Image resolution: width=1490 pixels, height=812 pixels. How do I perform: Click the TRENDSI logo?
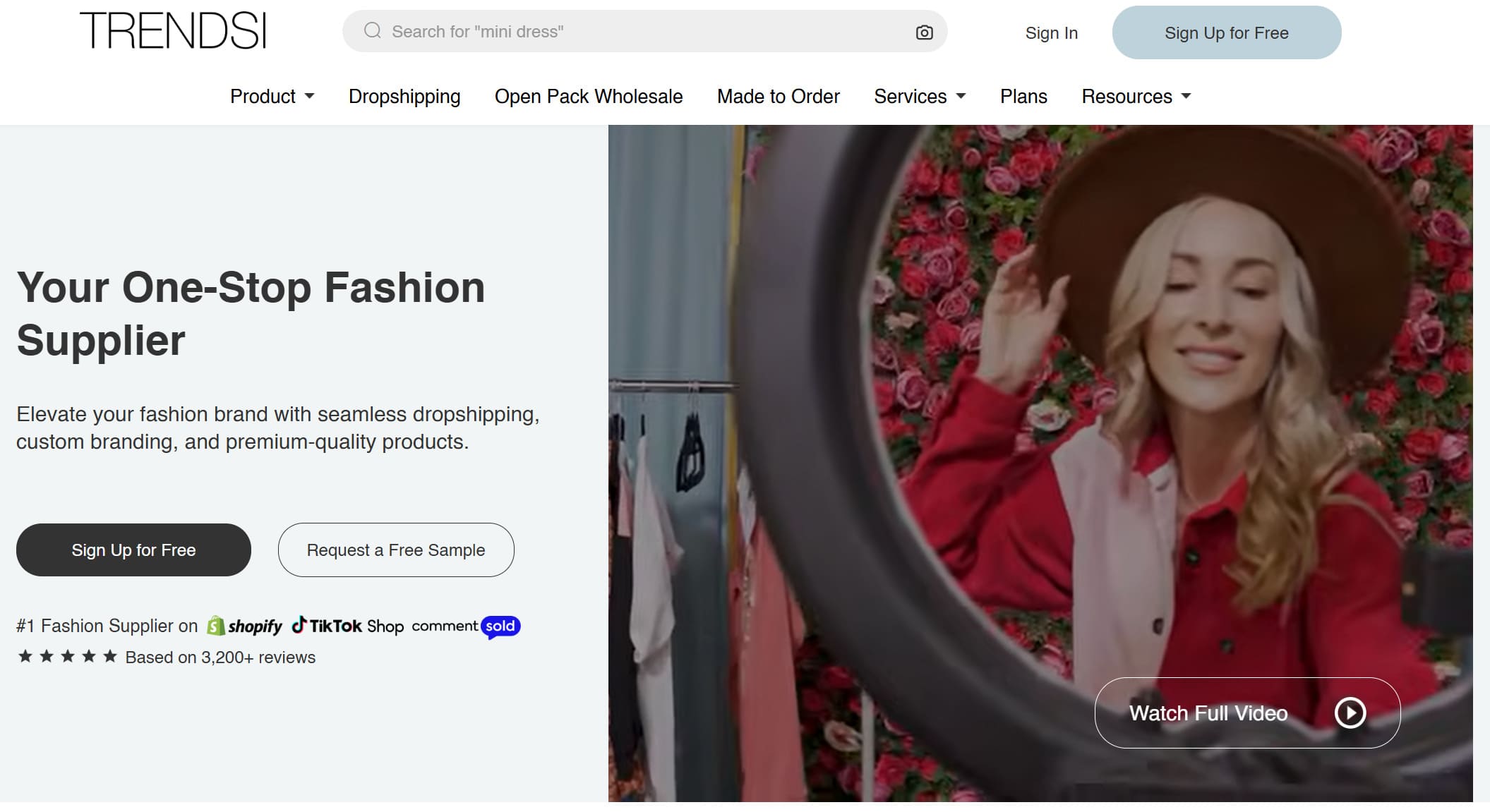click(173, 31)
